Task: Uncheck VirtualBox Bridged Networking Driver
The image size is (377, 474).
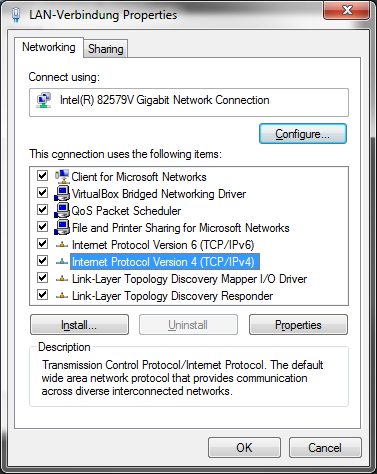Action: click(42, 192)
